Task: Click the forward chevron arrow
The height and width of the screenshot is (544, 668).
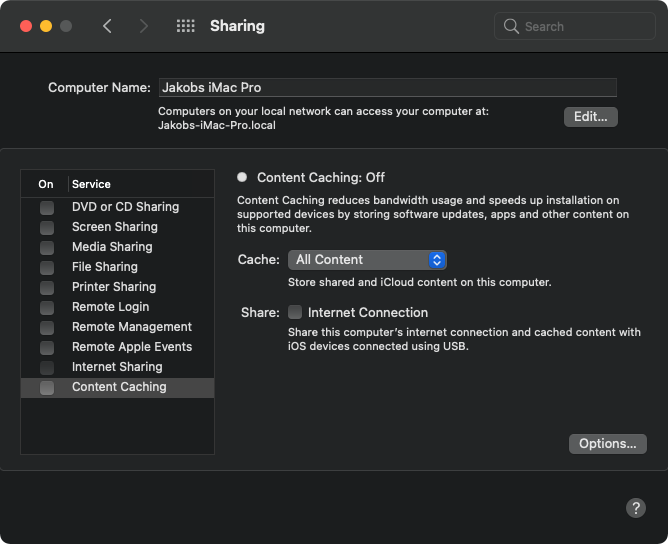Action: click(144, 26)
